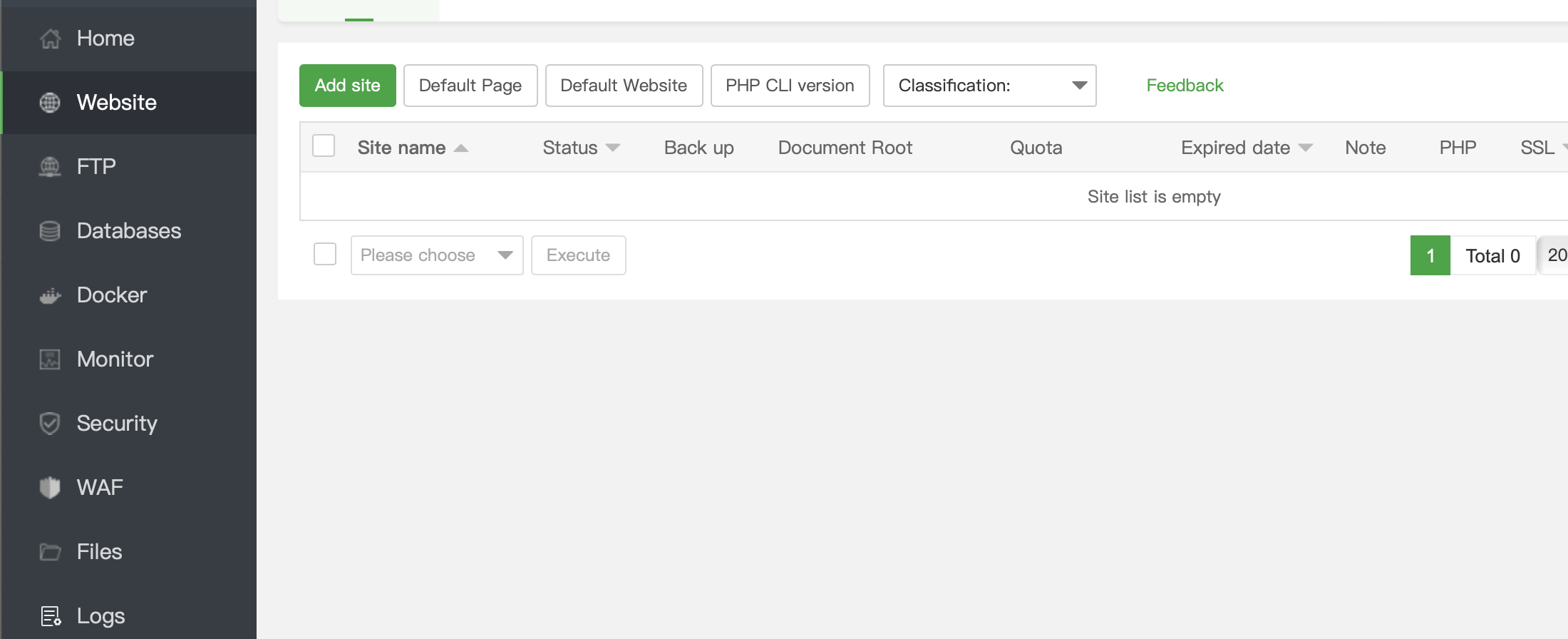Click the Security shield icon

pos(50,424)
